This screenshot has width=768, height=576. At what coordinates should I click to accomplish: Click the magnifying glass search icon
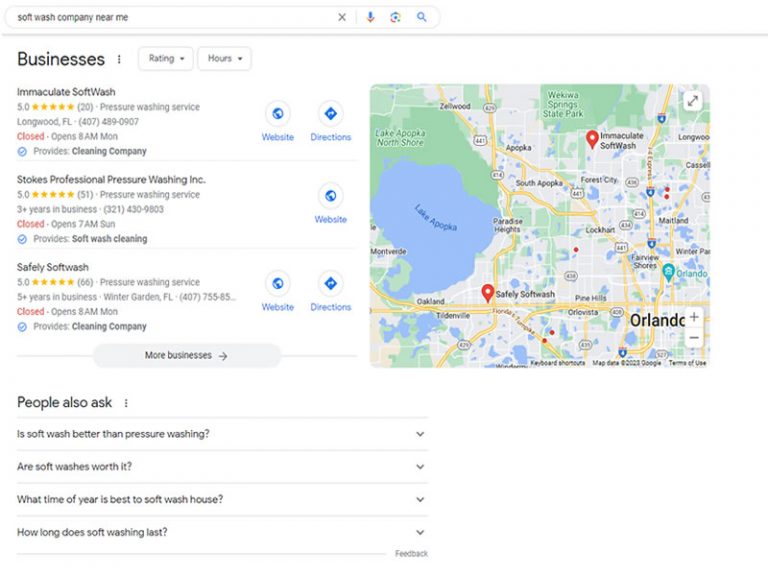(421, 17)
